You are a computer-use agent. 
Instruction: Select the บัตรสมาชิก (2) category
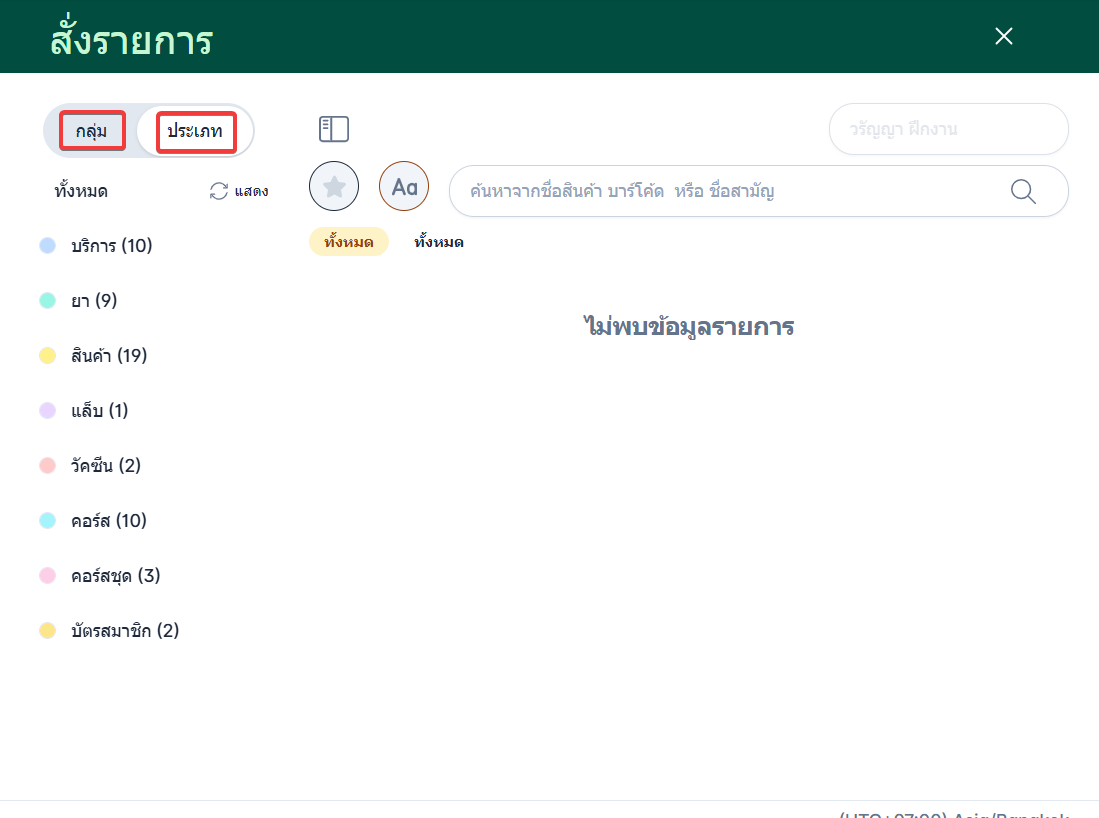point(125,631)
